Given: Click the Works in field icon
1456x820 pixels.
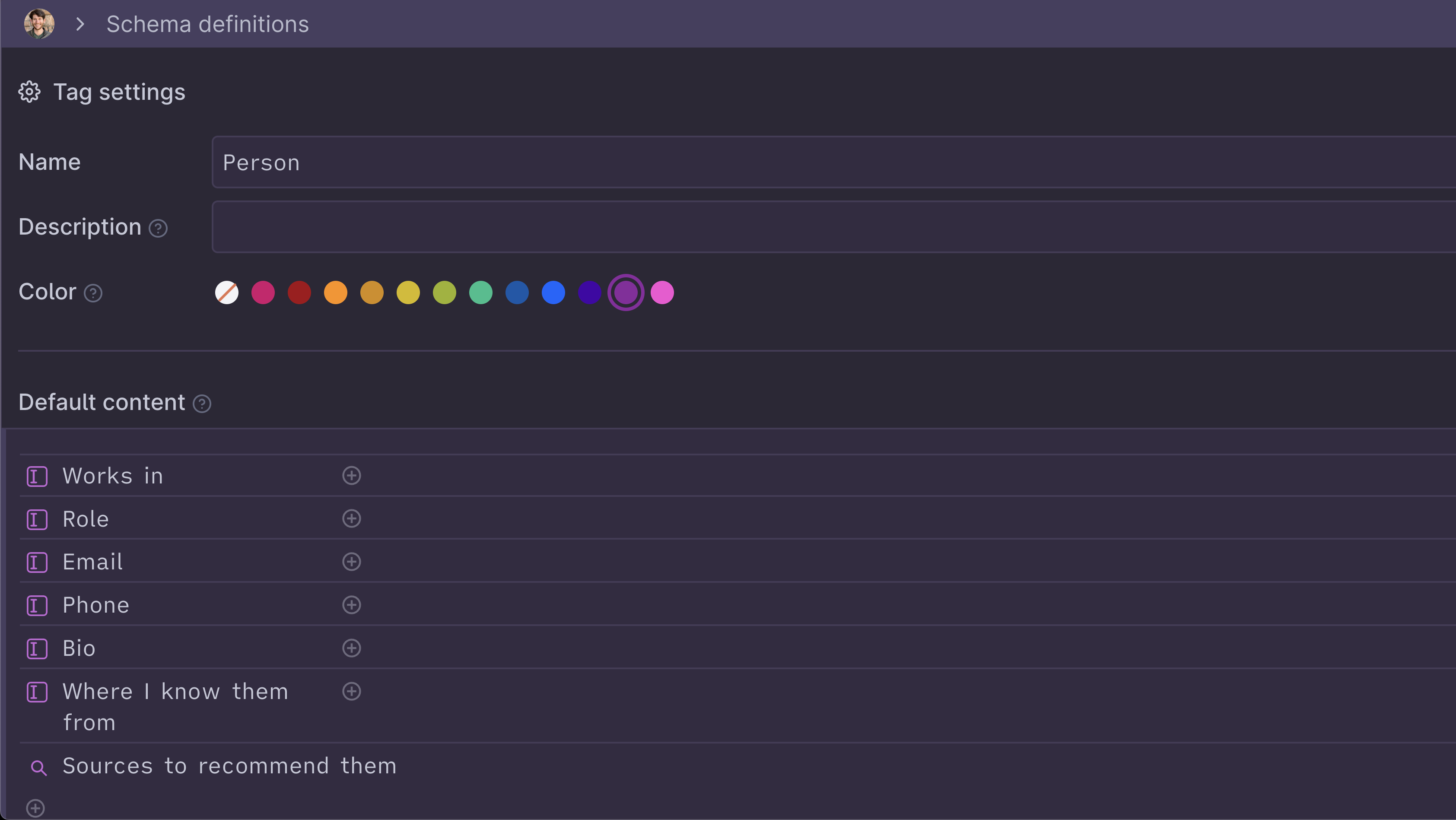Looking at the screenshot, I should pos(37,477).
